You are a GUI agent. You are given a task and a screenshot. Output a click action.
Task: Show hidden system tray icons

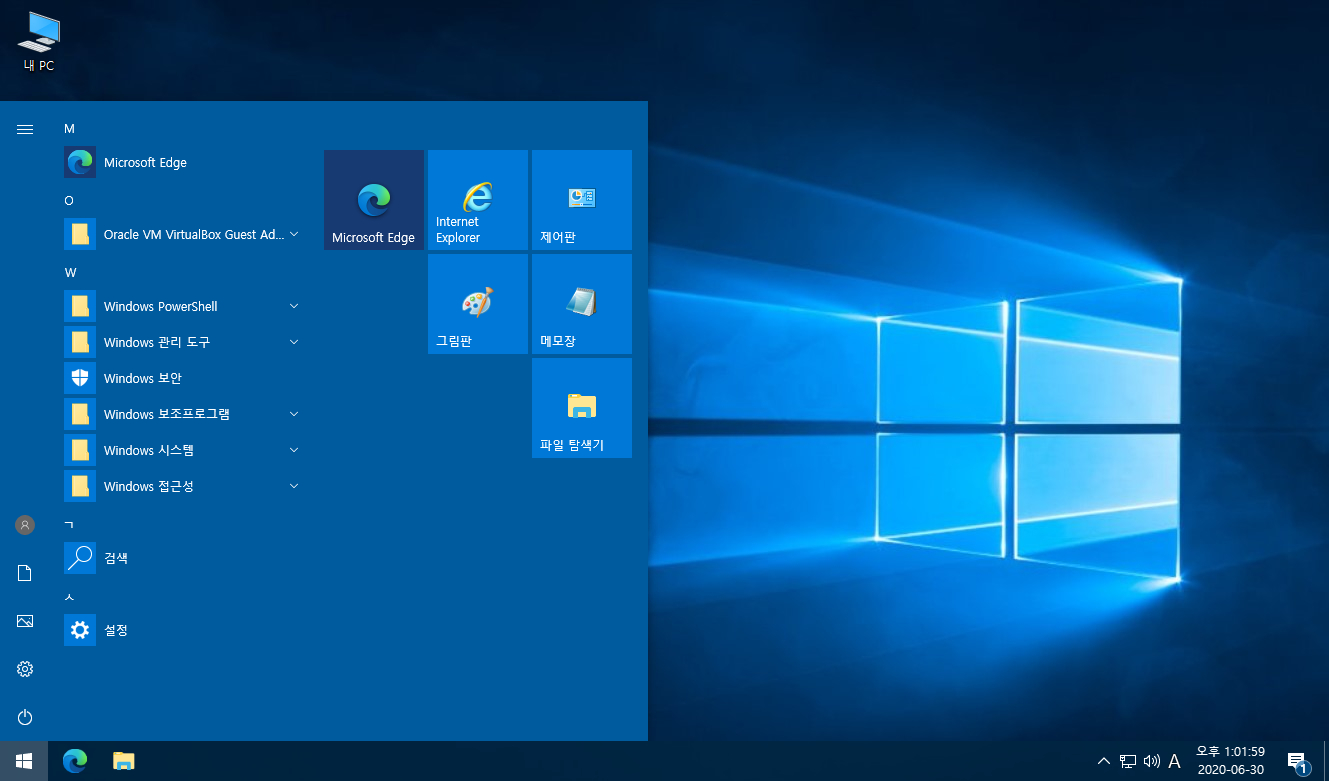click(x=1104, y=761)
